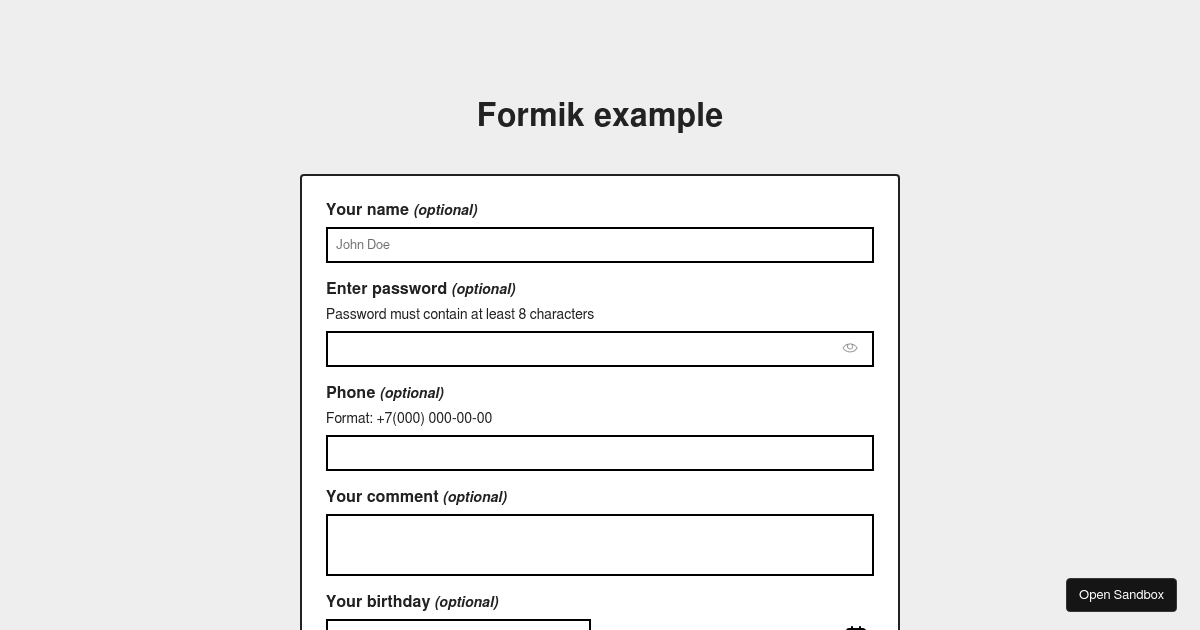This screenshot has height=630, width=1200.
Task: Click the password length requirement hint text
Action: [460, 314]
